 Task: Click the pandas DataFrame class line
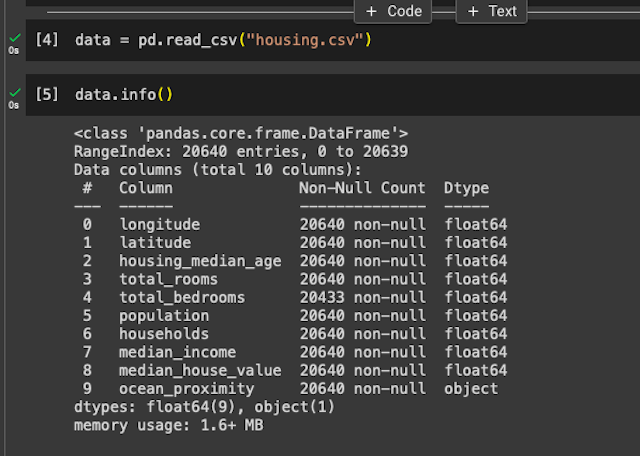click(x=241, y=133)
